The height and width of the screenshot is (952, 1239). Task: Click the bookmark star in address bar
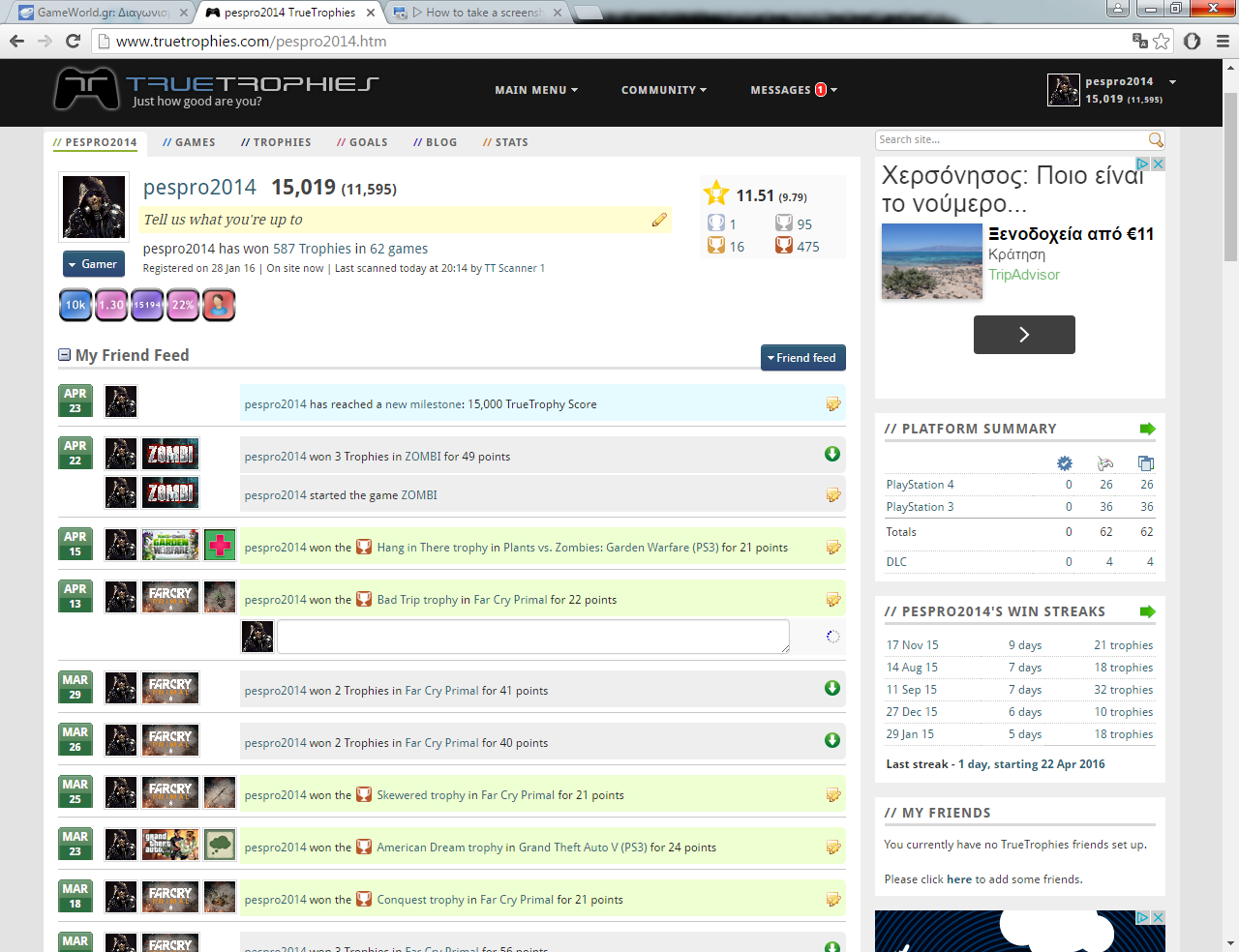(1162, 41)
